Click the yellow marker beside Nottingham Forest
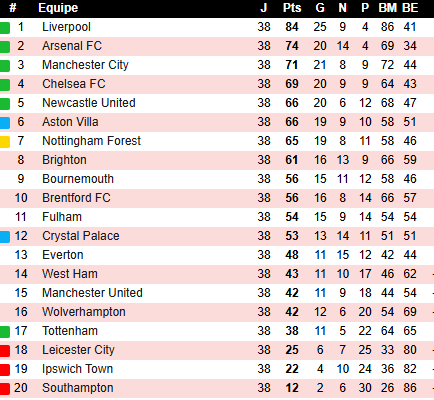 click(x=5, y=142)
